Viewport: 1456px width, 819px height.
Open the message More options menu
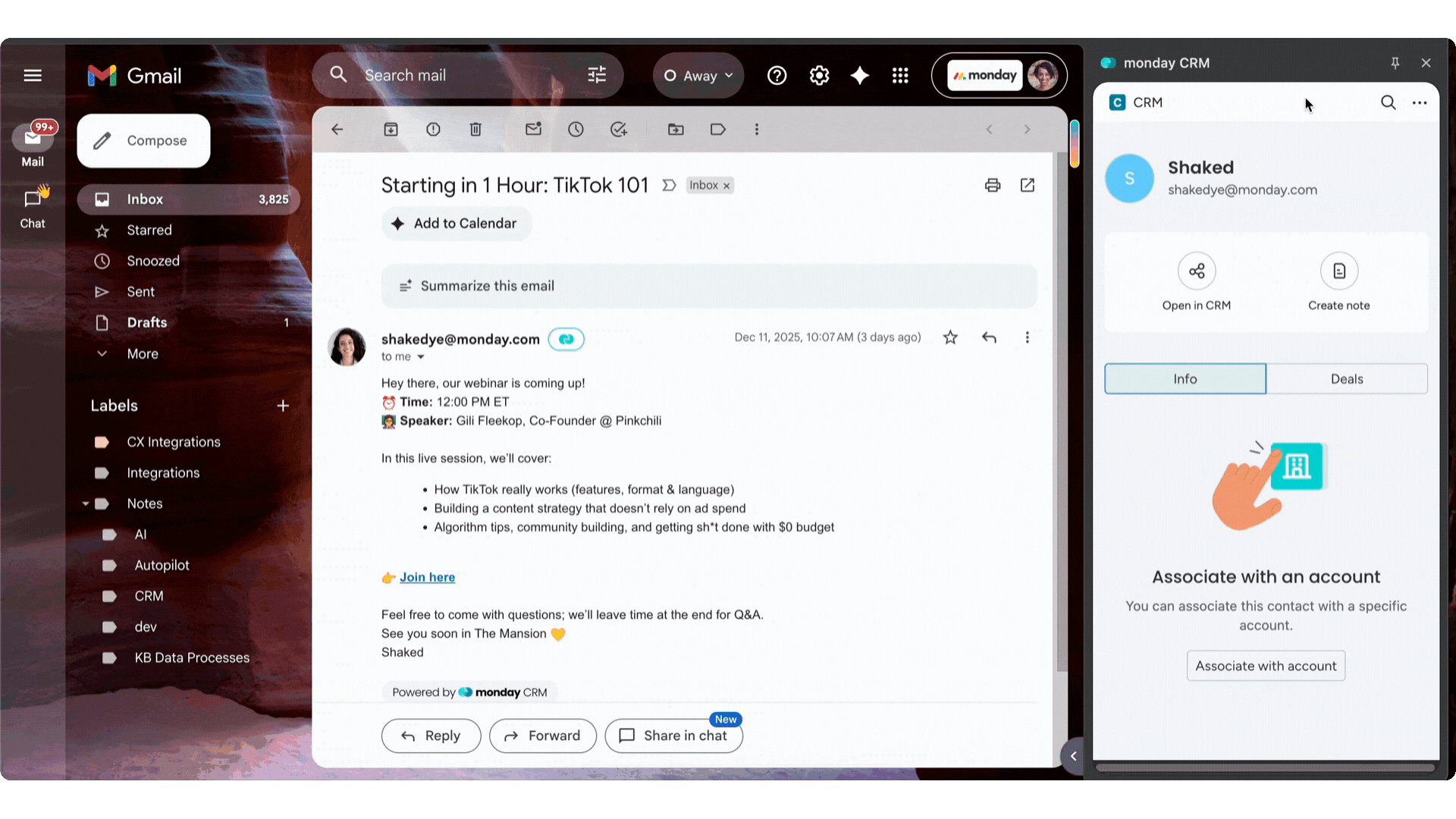pos(1028,337)
